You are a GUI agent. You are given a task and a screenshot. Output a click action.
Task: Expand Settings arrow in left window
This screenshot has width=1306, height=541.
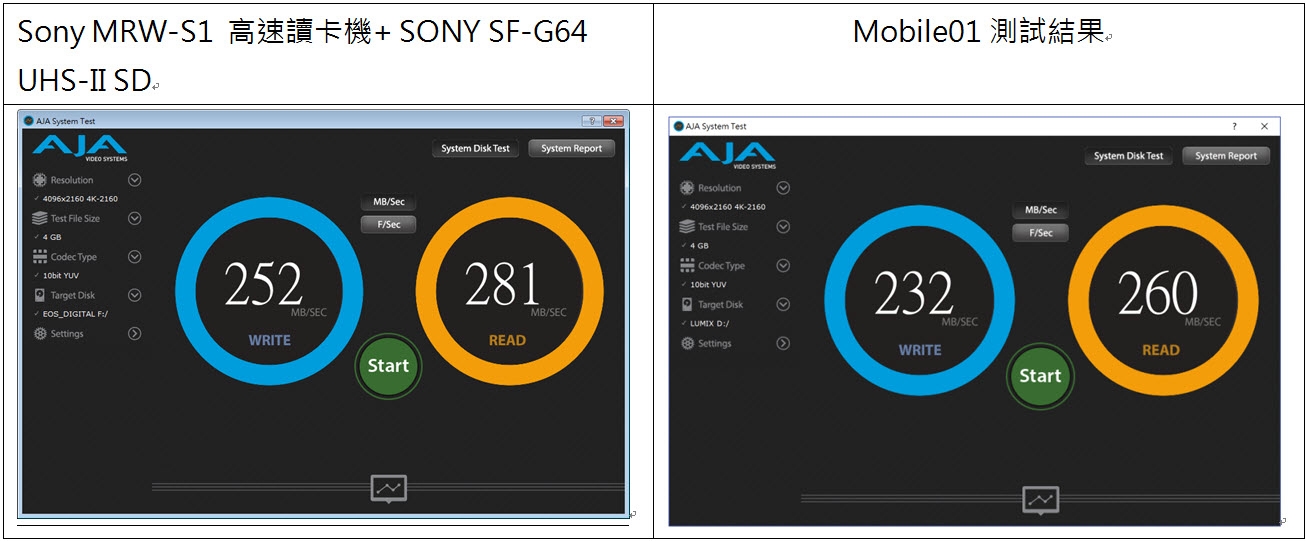point(134,333)
